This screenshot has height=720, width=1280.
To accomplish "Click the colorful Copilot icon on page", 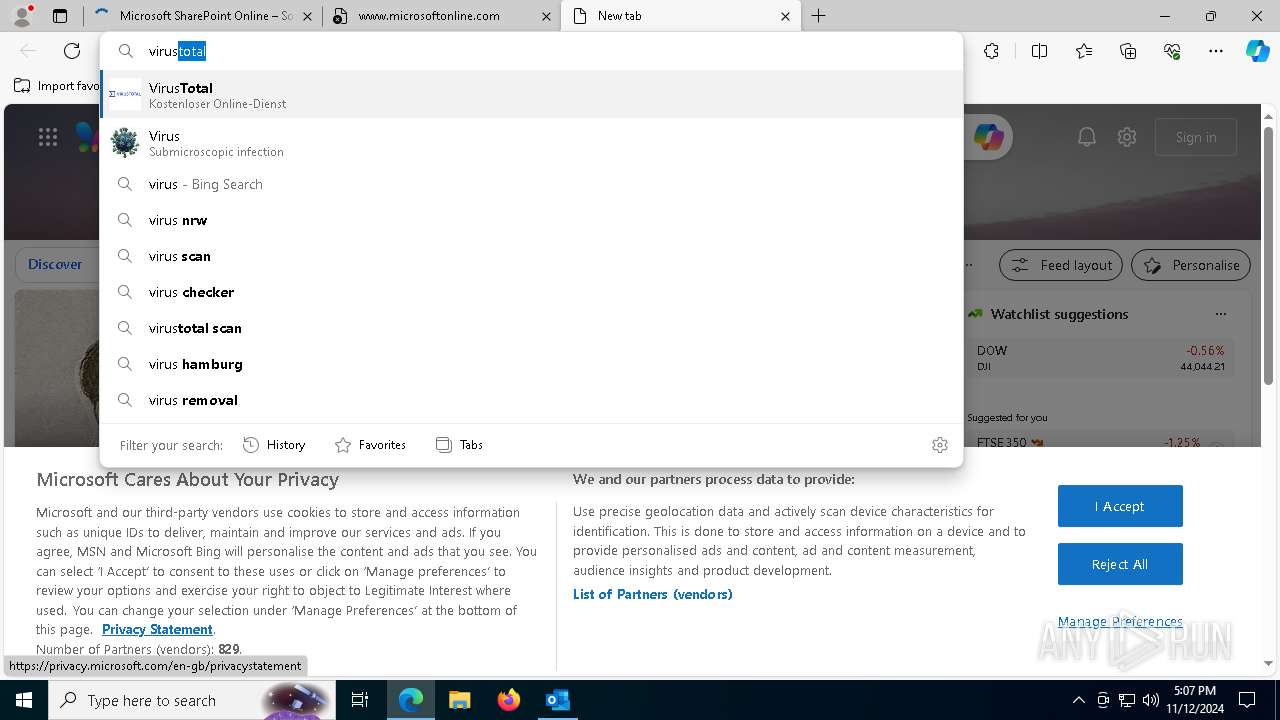I will pyautogui.click(x=988, y=137).
